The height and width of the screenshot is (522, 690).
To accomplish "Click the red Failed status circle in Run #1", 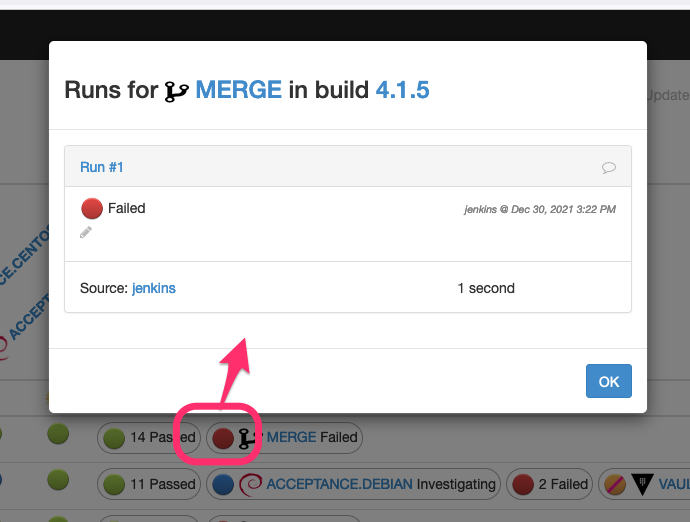I will [92, 208].
